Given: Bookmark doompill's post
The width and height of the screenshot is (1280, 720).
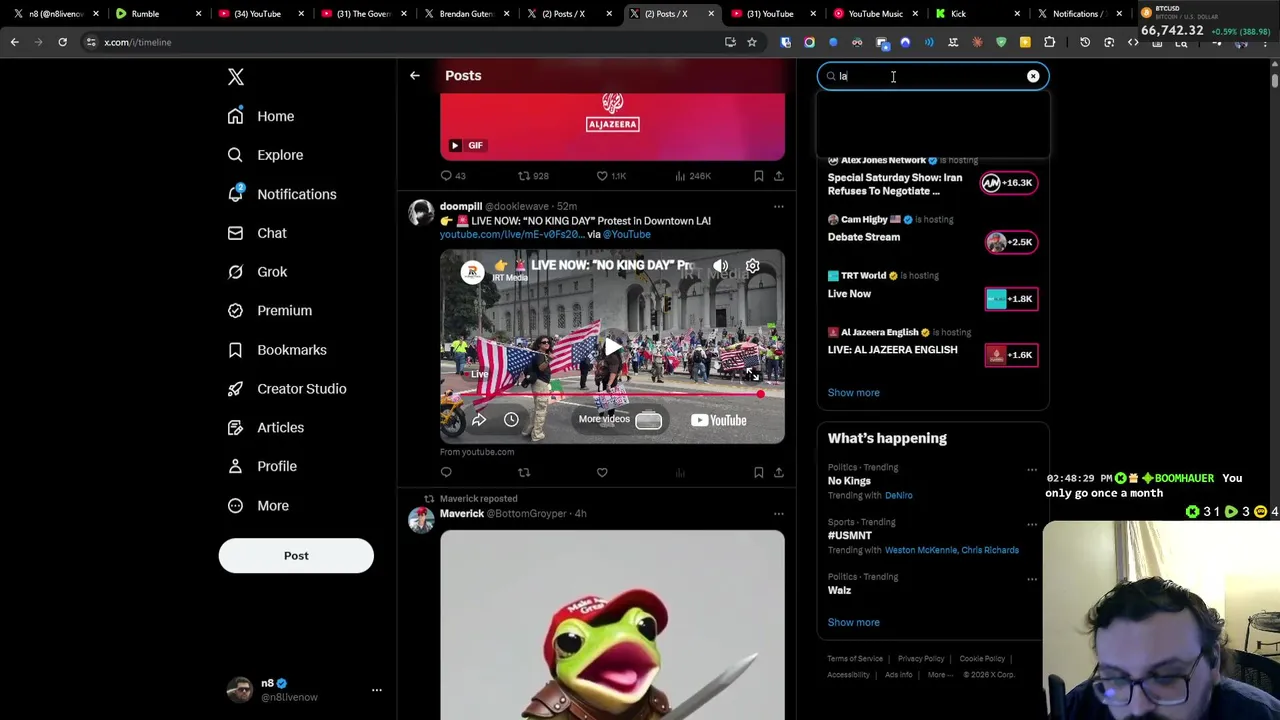Looking at the screenshot, I should (759, 473).
